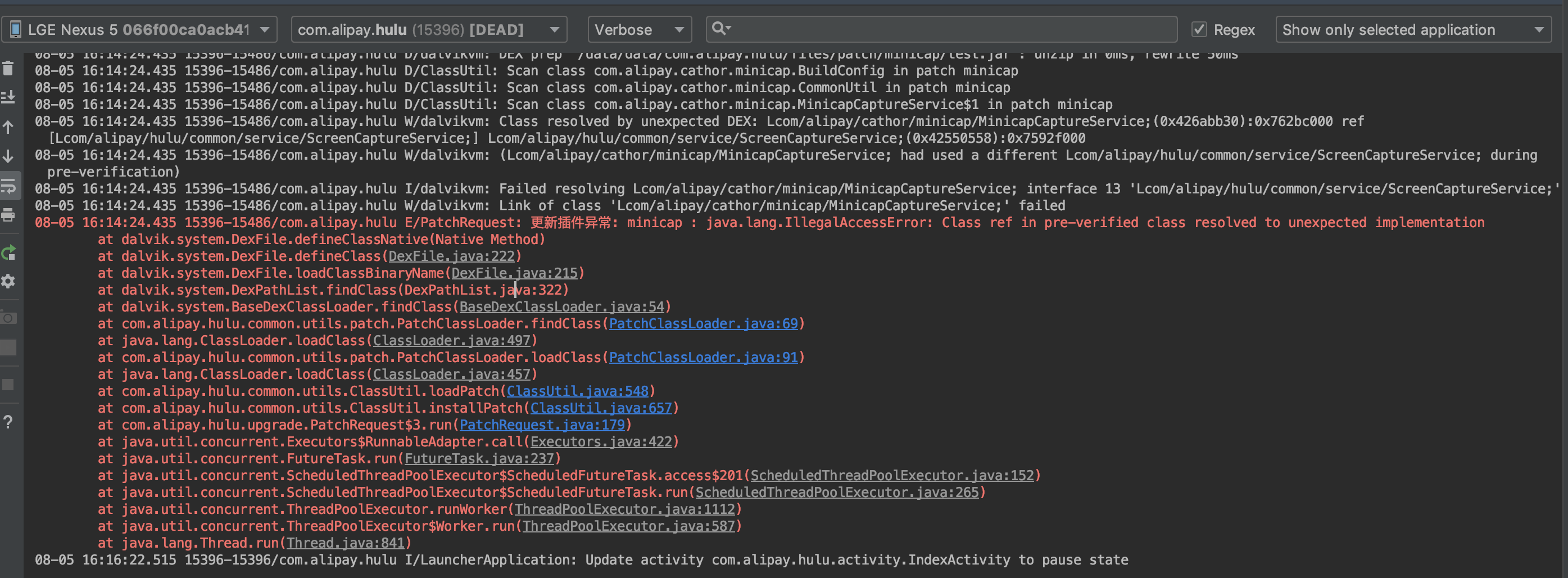Click the search magnifier icon in filter field

(x=720, y=29)
